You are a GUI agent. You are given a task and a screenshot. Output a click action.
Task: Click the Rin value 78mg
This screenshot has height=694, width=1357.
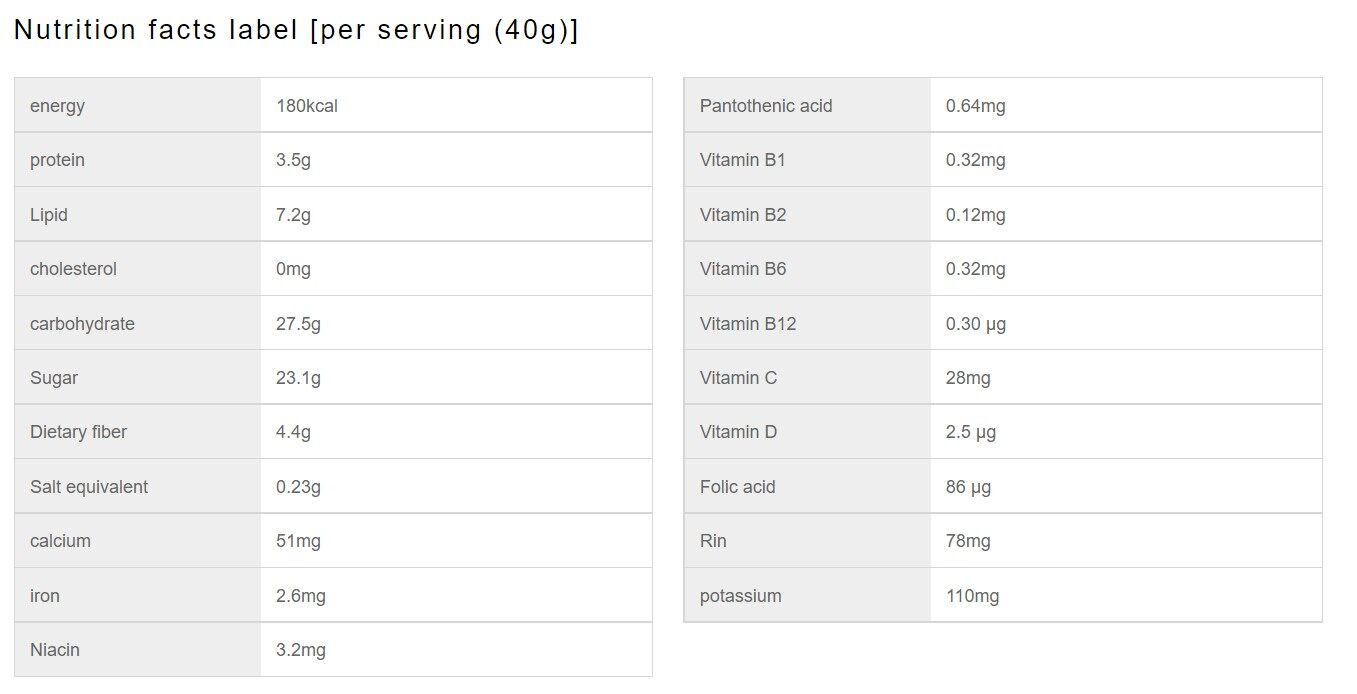pyautogui.click(x=968, y=541)
